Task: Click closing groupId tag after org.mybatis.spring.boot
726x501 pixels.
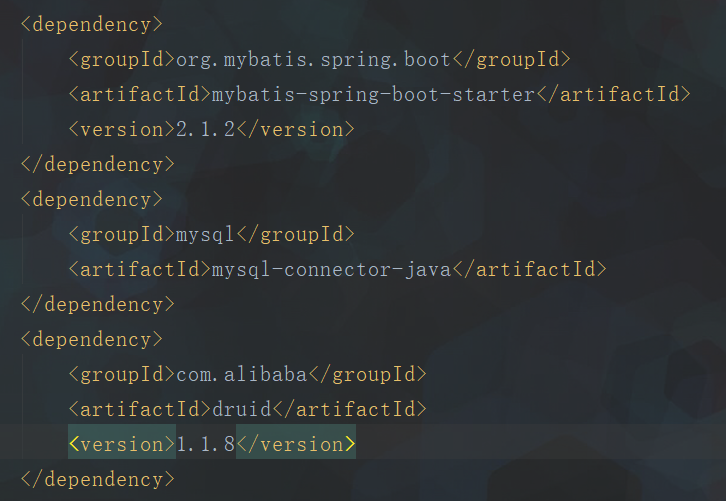Action: coord(511,60)
